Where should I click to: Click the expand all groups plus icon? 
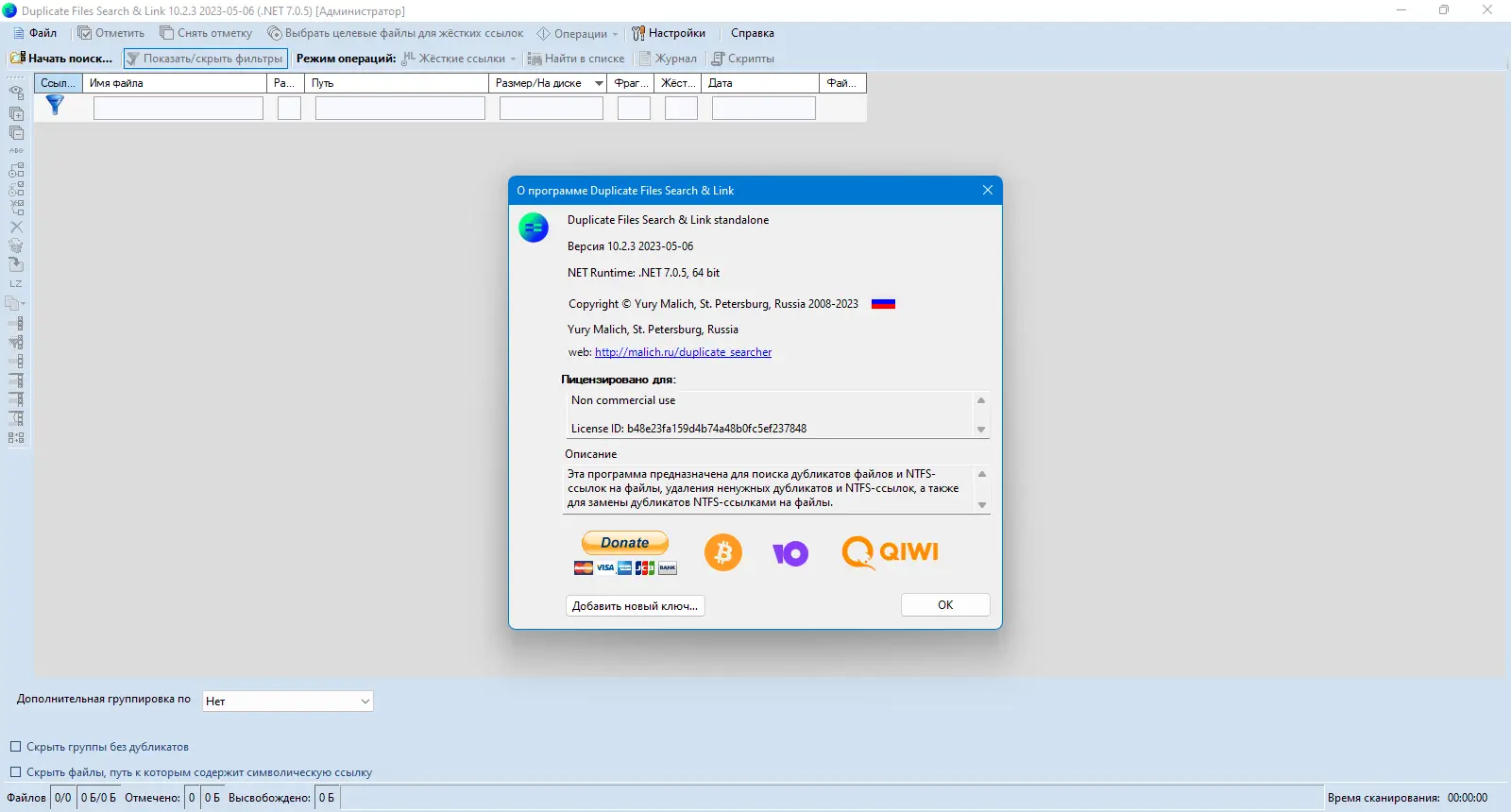point(16,113)
